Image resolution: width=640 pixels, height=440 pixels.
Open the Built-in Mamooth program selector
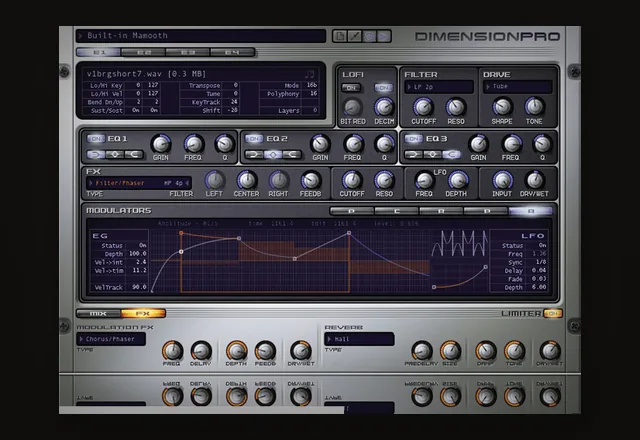tap(201, 36)
